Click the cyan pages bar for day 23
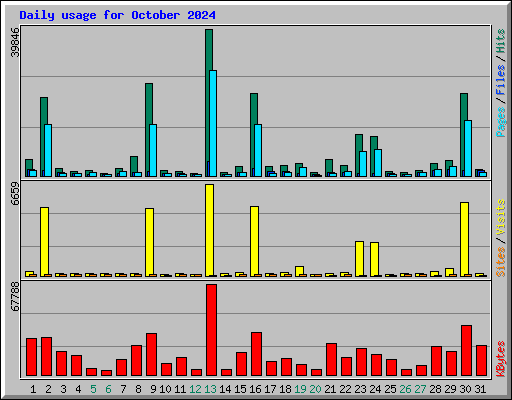This screenshot has height=400, width=512. (363, 164)
